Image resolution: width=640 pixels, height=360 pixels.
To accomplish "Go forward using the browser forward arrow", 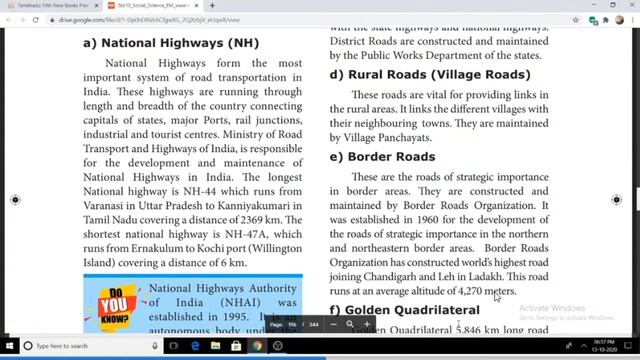I will pyautogui.click(x=22, y=20).
